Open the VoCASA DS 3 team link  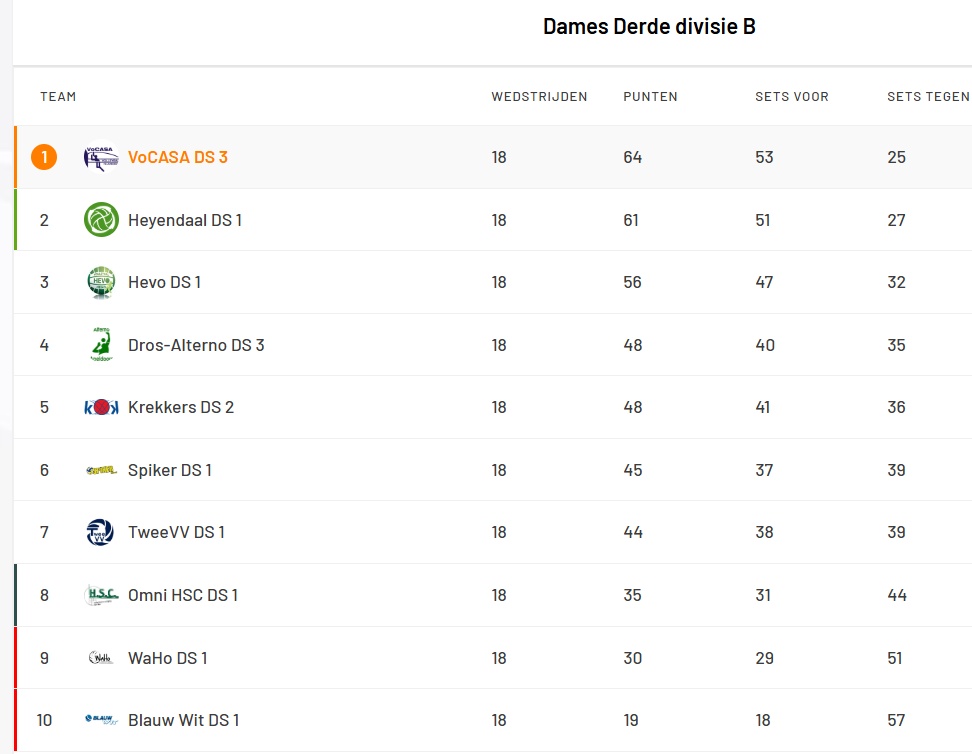pyautogui.click(x=178, y=157)
